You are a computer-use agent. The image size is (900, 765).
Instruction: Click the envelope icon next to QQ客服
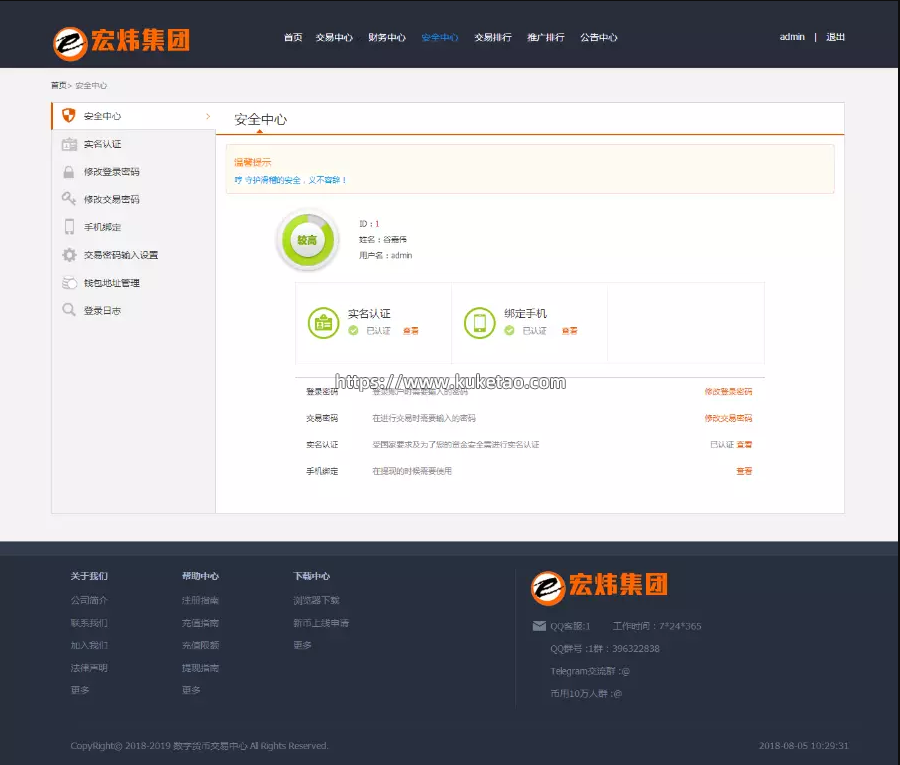coord(539,627)
